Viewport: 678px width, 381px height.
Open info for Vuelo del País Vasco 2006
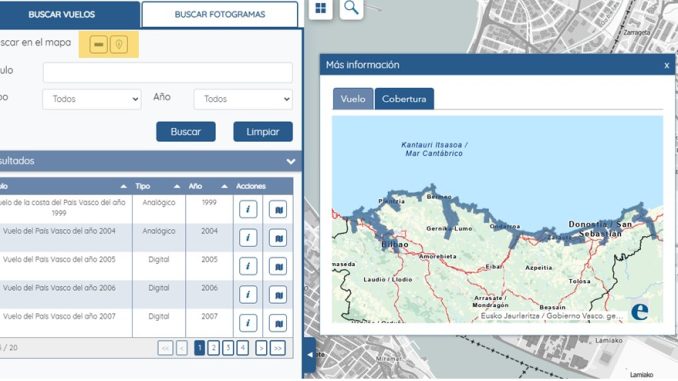(x=248, y=295)
